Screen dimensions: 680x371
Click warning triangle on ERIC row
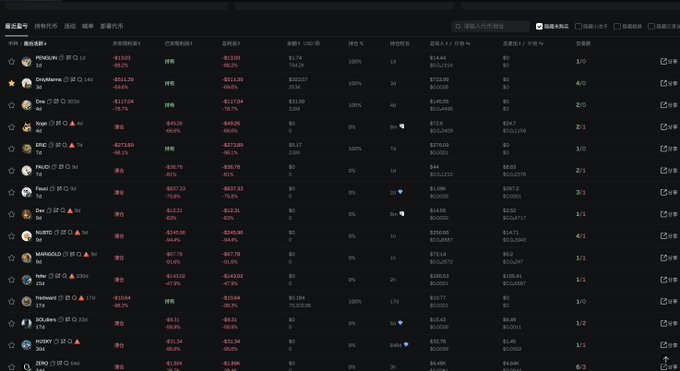click(x=72, y=145)
